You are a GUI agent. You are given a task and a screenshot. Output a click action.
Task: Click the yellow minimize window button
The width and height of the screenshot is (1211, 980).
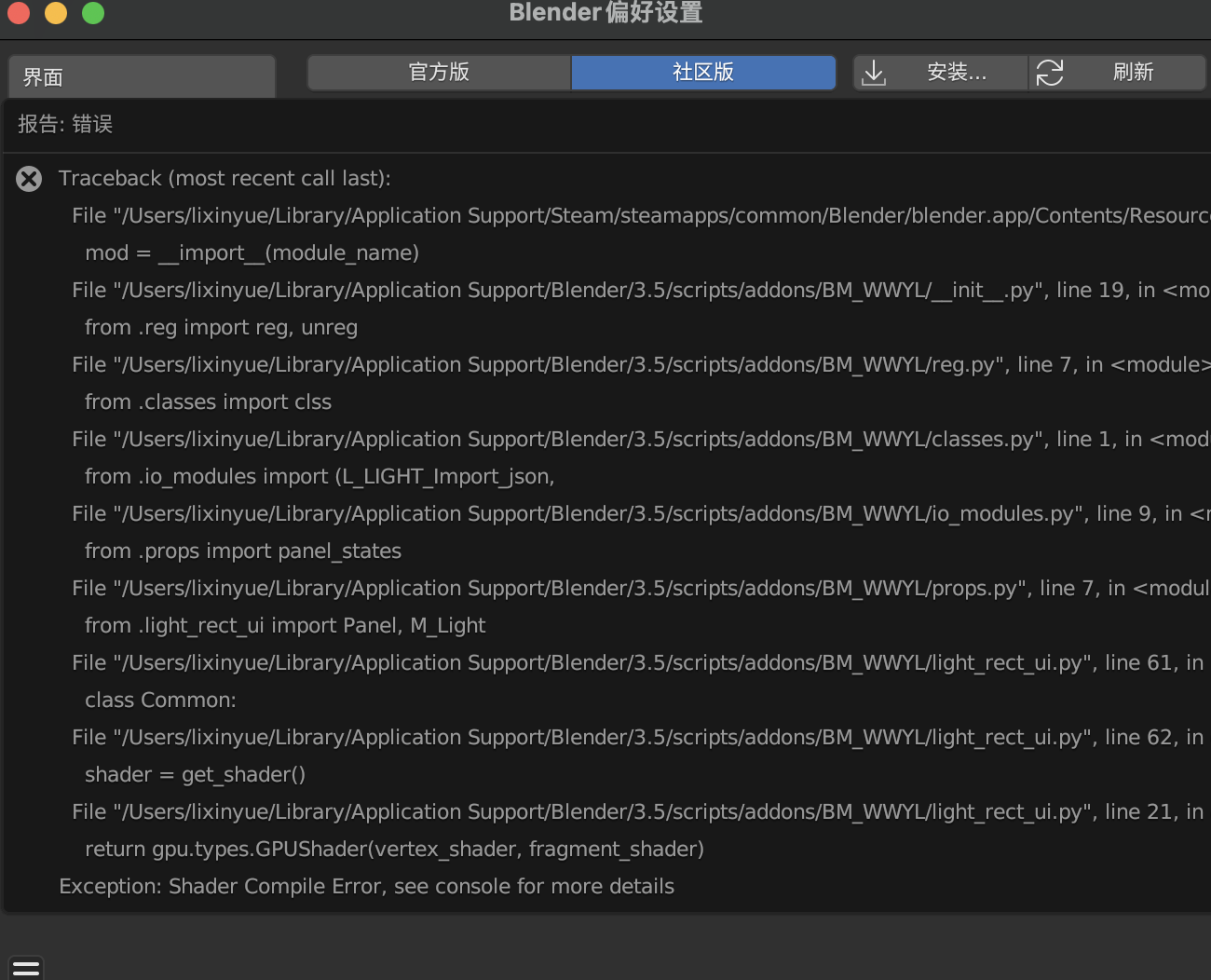pyautogui.click(x=56, y=12)
